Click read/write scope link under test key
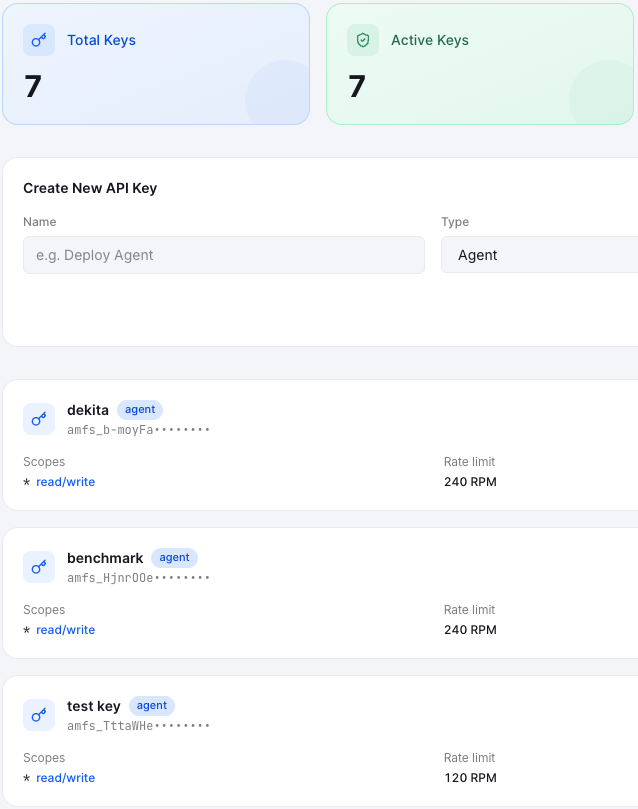 (66, 778)
